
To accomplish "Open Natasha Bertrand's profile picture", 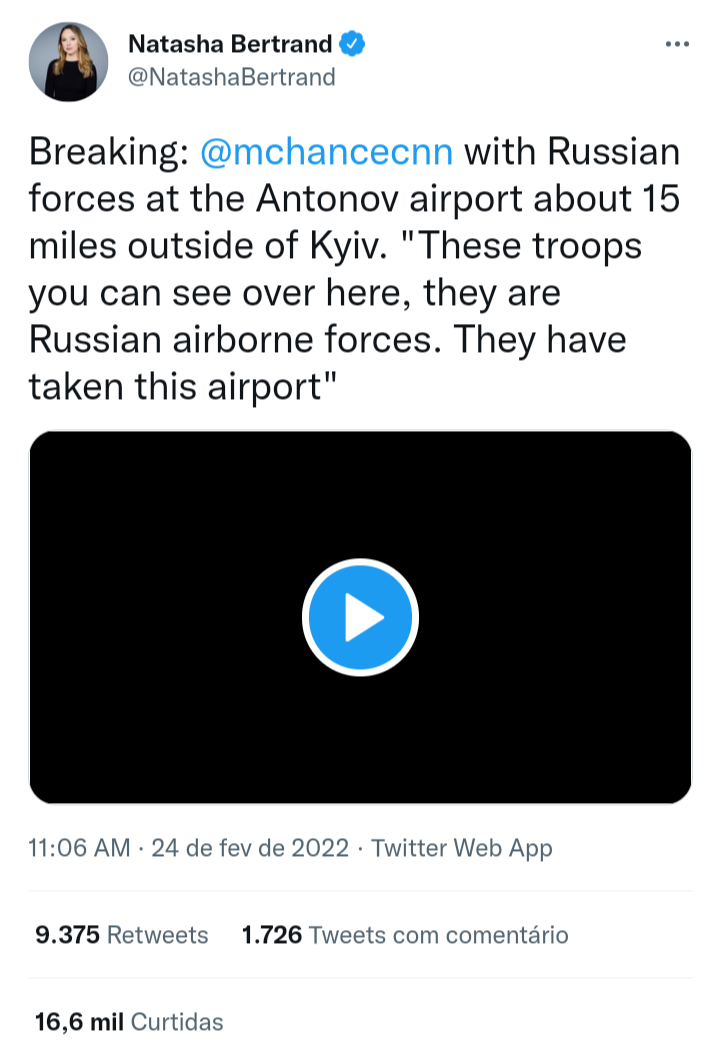I will point(69,62).
